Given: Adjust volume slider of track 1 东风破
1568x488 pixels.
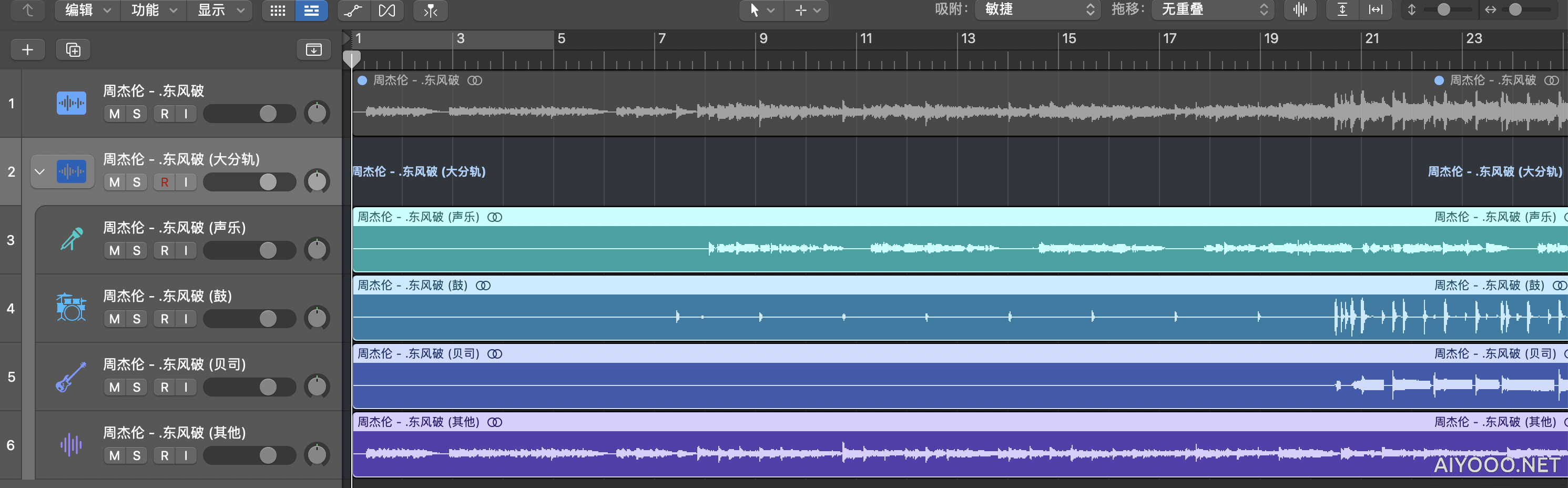Looking at the screenshot, I should [250, 114].
